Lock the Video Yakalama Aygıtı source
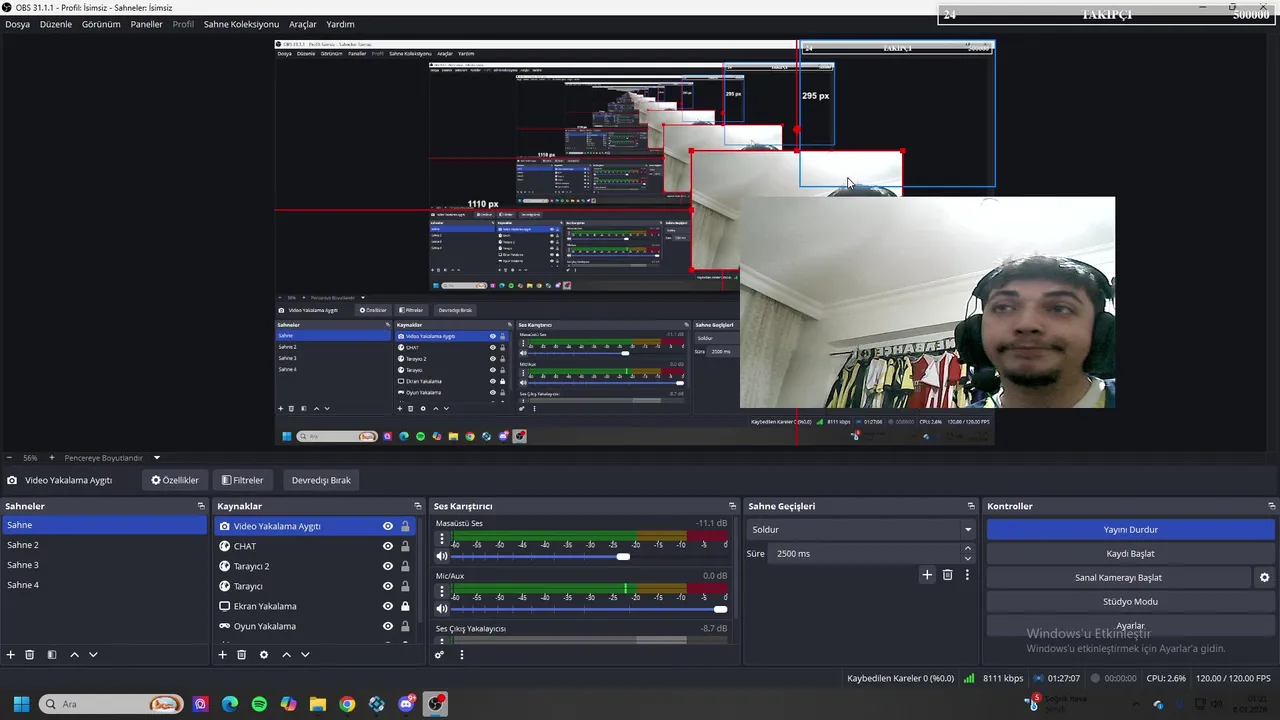Viewport: 1280px width, 720px height. pos(405,526)
